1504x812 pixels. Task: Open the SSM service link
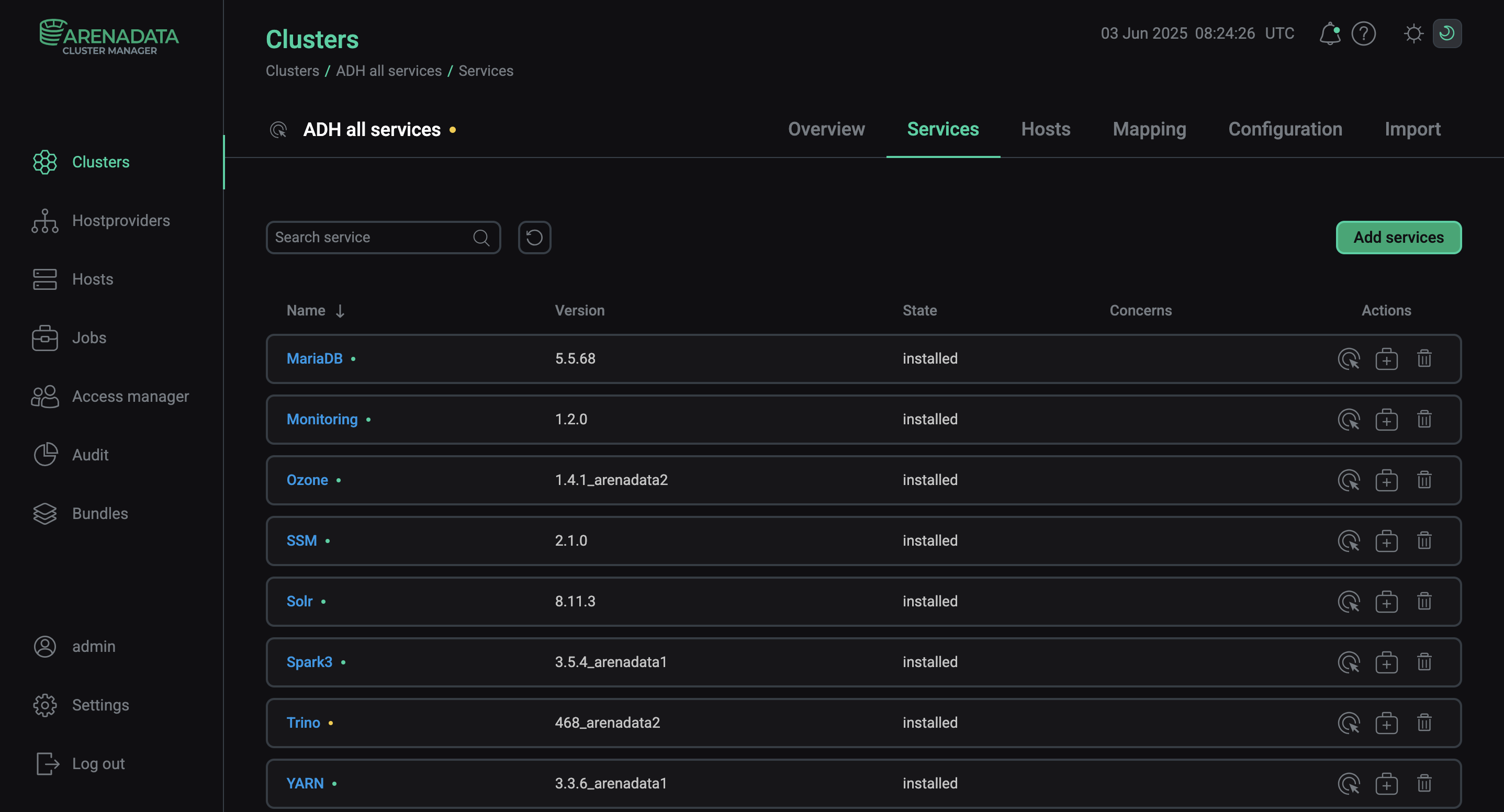tap(301, 540)
